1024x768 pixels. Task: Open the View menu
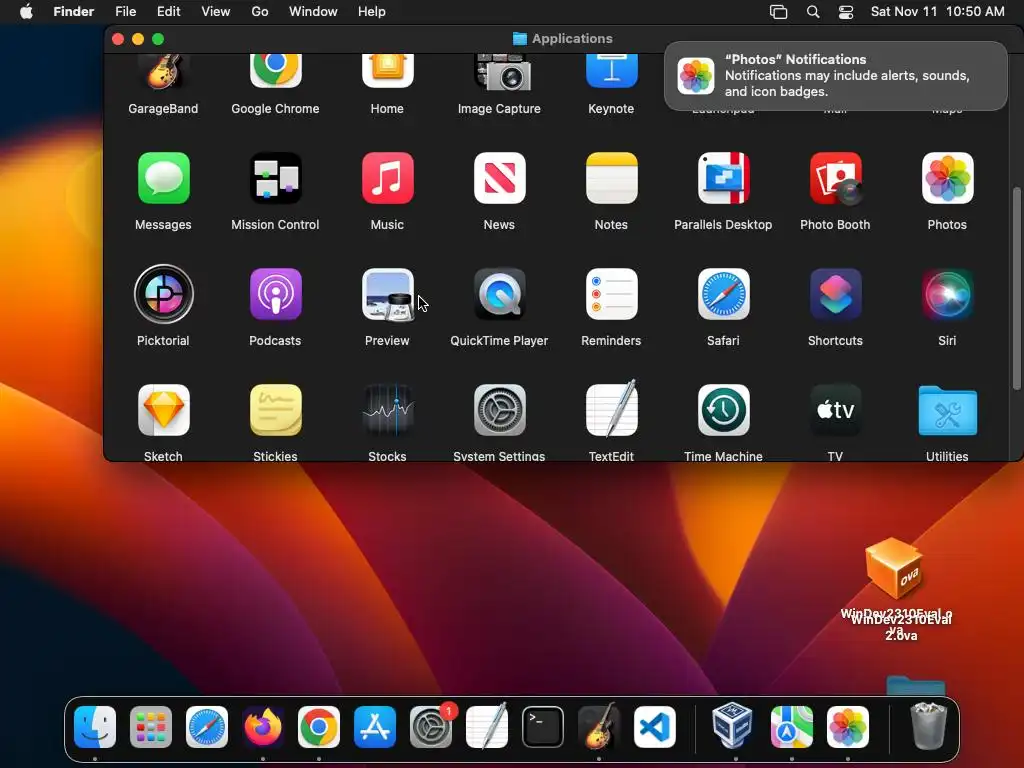(216, 12)
